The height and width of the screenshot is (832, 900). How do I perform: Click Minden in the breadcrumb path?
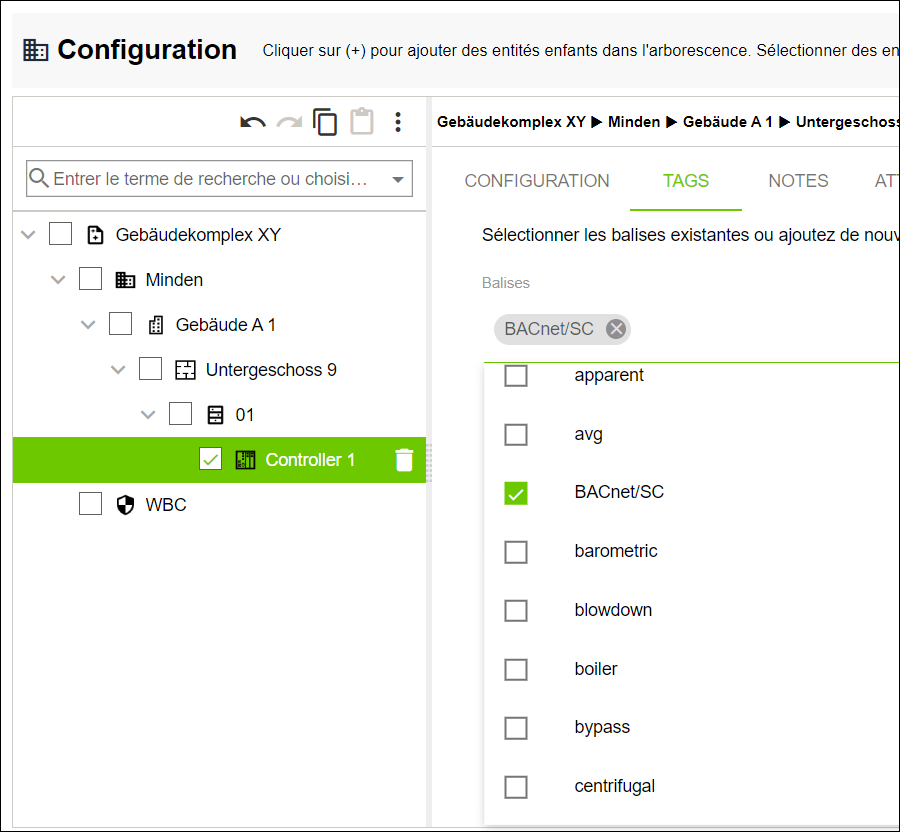[x=634, y=122]
